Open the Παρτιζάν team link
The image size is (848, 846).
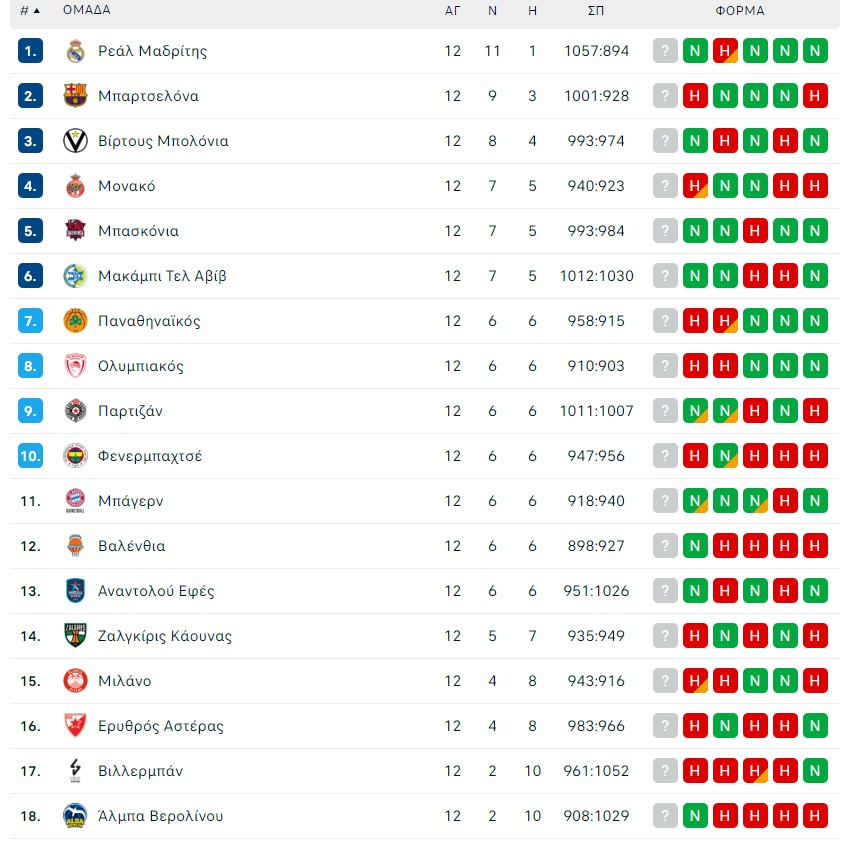point(130,411)
